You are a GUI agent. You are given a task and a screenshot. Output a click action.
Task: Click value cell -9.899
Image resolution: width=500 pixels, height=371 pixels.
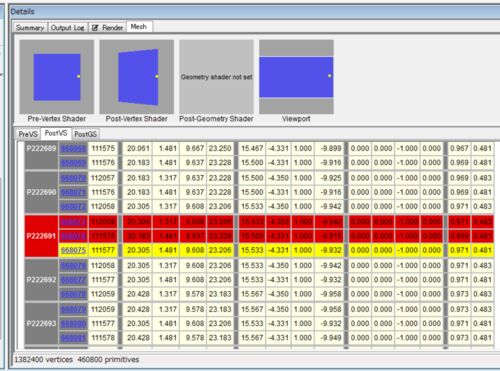(x=329, y=148)
